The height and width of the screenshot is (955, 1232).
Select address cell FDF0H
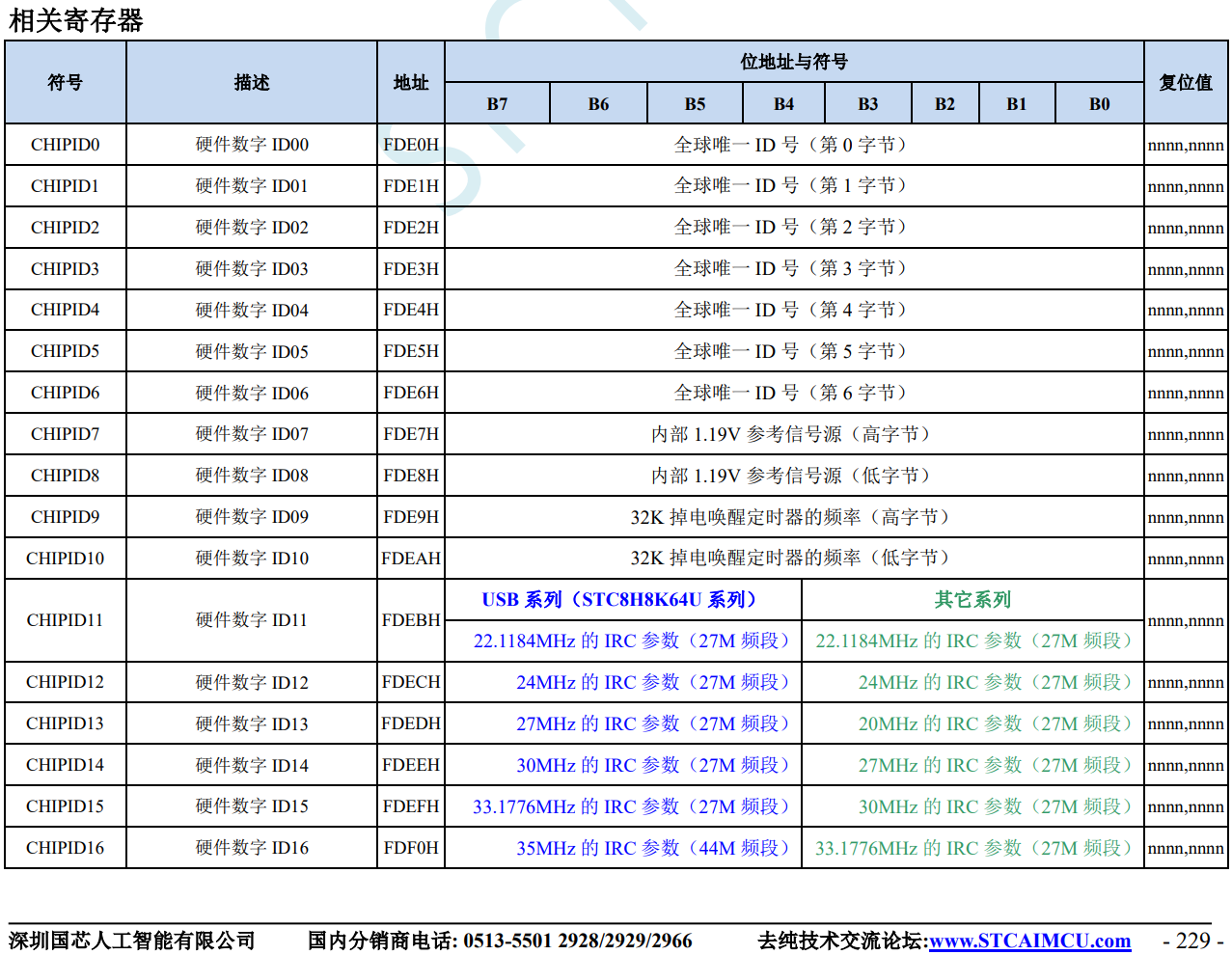[411, 848]
